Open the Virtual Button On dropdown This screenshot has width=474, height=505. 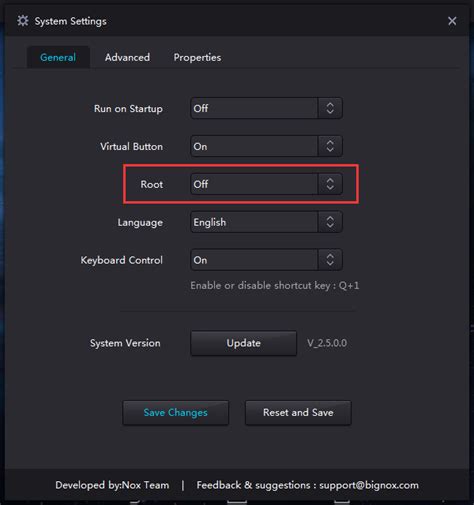[266, 146]
